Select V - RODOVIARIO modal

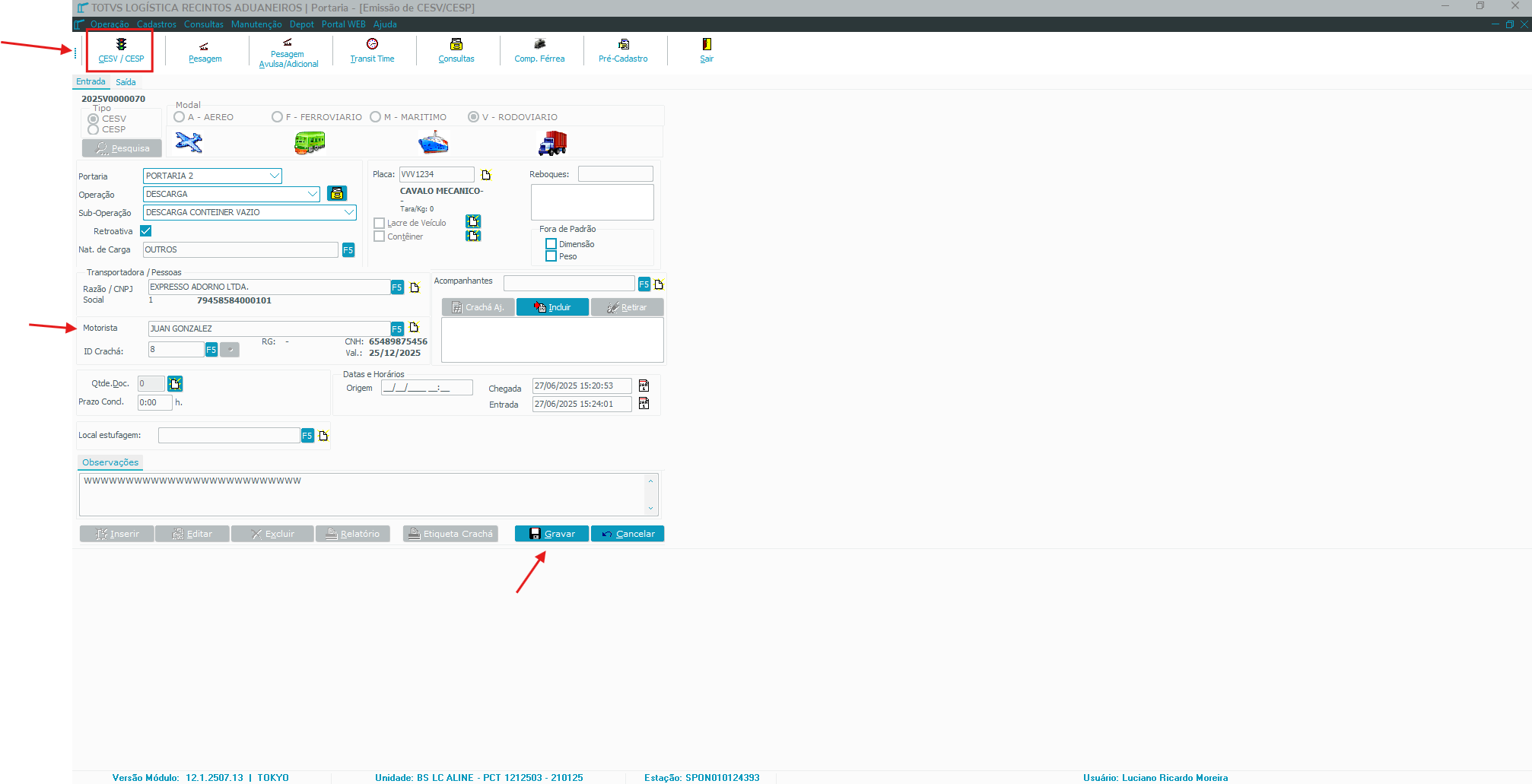click(473, 117)
